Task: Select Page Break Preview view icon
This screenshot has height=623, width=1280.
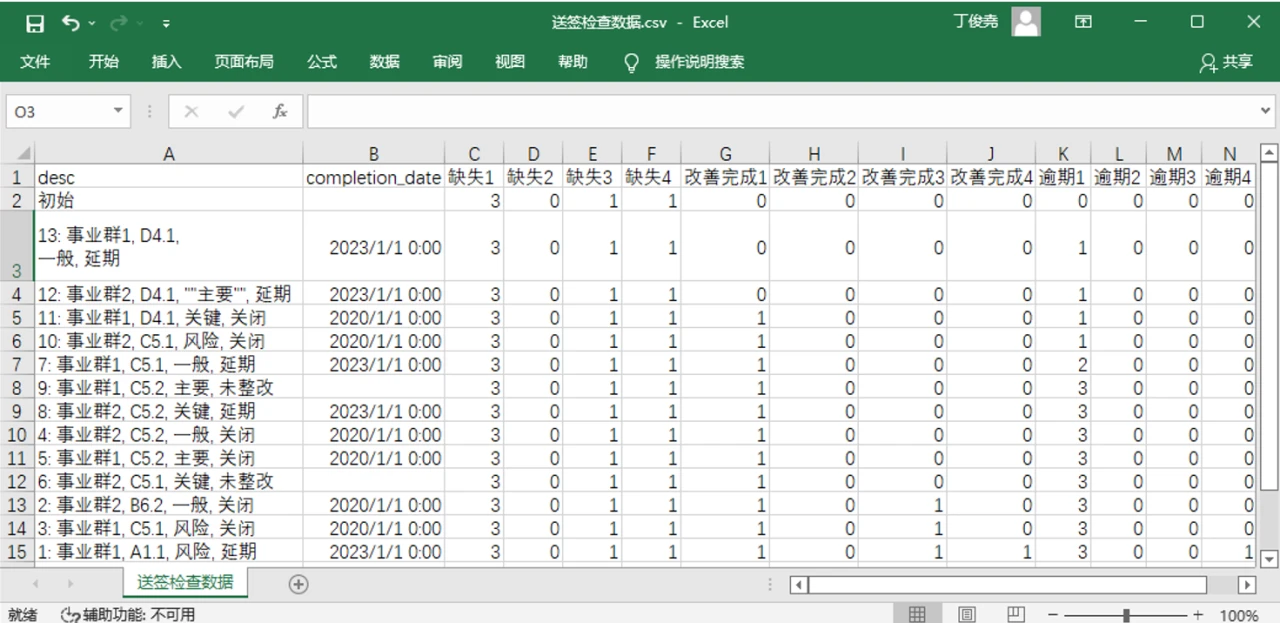Action: [1015, 614]
